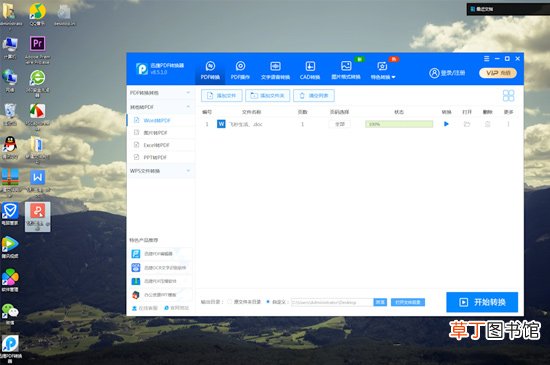550x365 pixels.
Task: Click the 在线客服 link at sidebar bottom
Action: pos(145,308)
